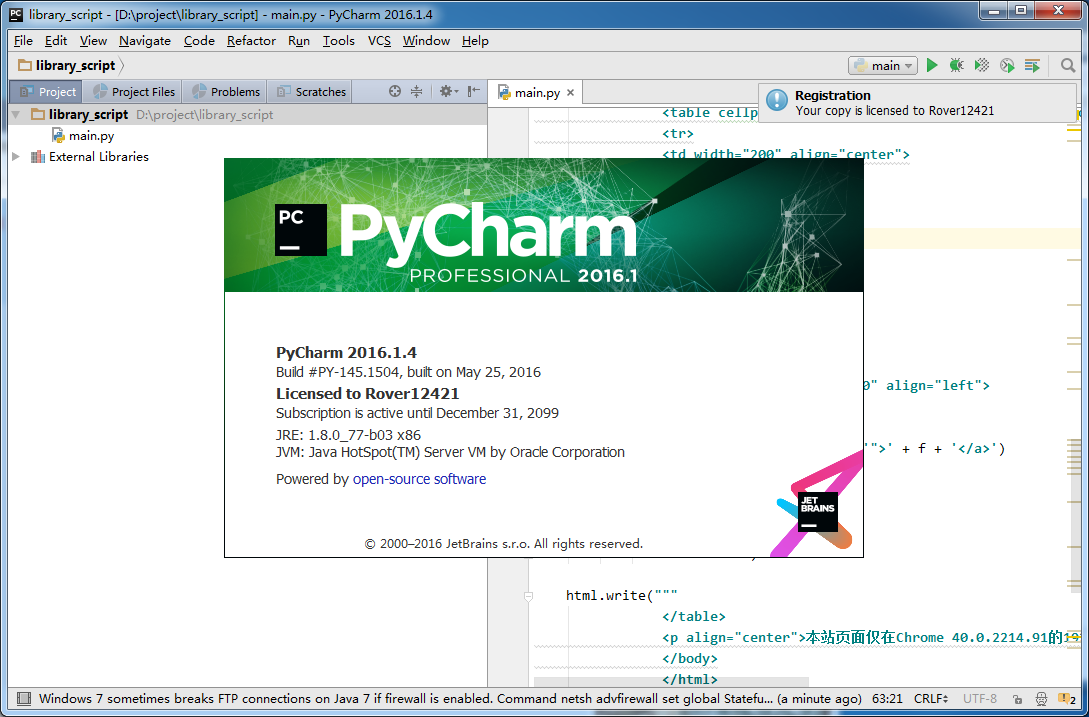Hide the Project tool window icon
This screenshot has height=717, width=1089.
[x=474, y=91]
